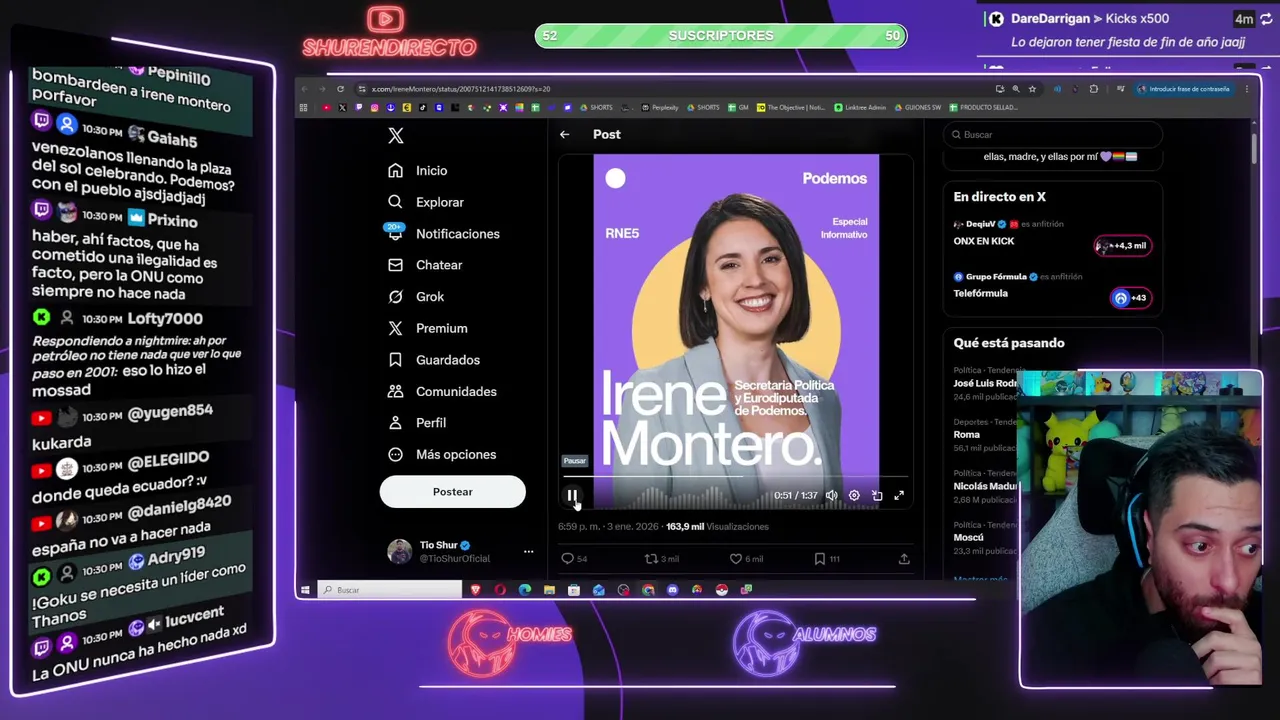Click Introducir frase de contraseña button
Screen dimensions: 1280x720
pyautogui.click(x=1184, y=89)
